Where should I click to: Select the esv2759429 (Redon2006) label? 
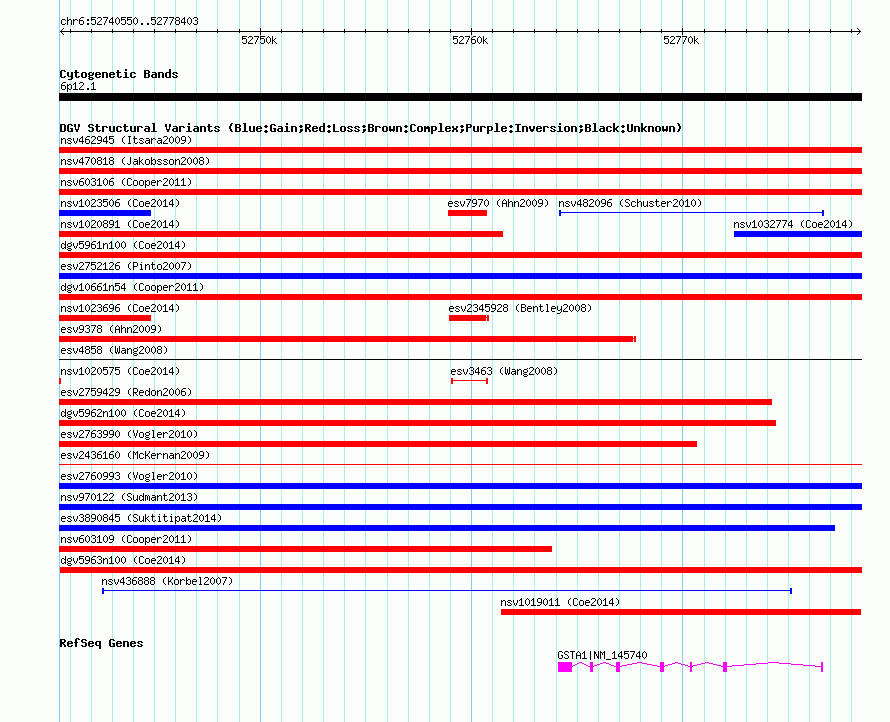[x=126, y=392]
